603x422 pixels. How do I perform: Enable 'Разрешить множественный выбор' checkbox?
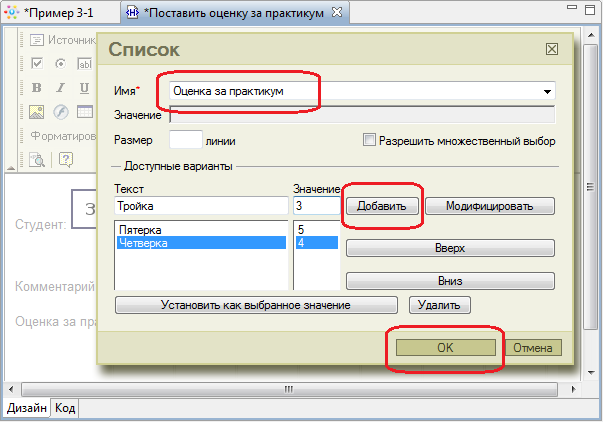(x=369, y=141)
